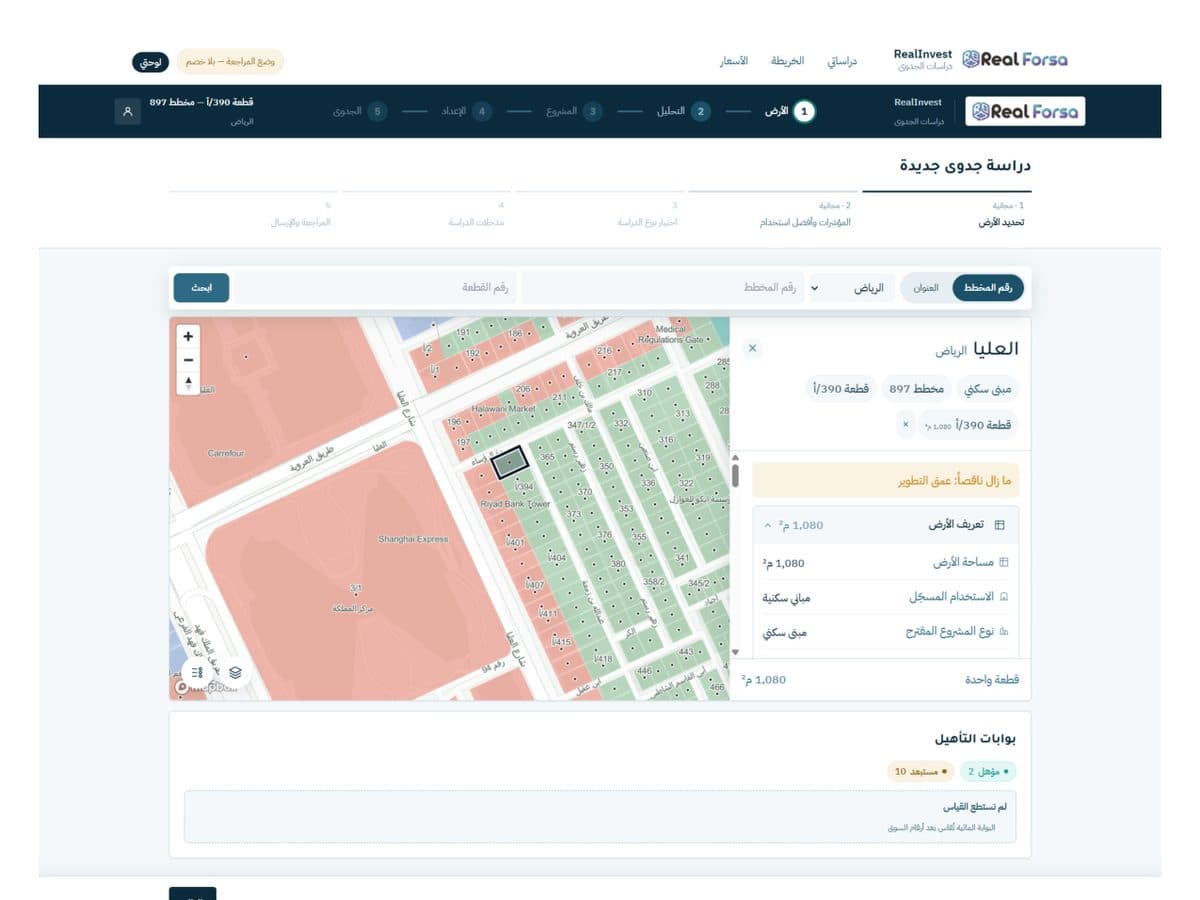The height and width of the screenshot is (900, 1200).
Task: Switch to العنوان search mode
Action: pyautogui.click(x=926, y=288)
